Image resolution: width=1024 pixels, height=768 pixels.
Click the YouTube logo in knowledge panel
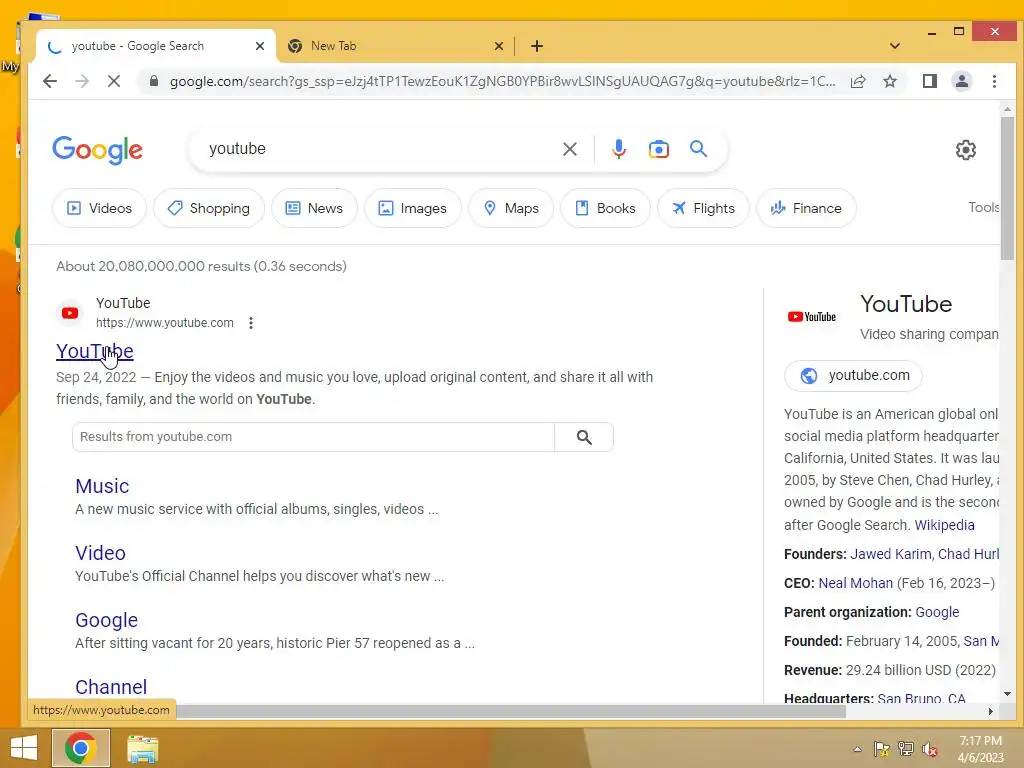[x=812, y=317]
